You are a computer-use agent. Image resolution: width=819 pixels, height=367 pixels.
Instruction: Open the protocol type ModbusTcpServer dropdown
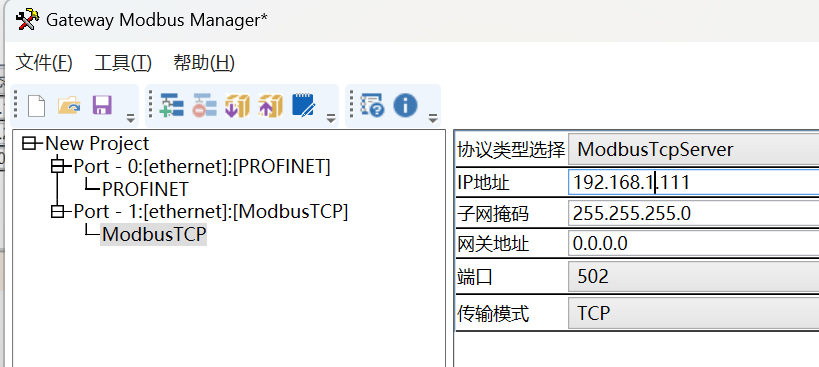click(694, 150)
